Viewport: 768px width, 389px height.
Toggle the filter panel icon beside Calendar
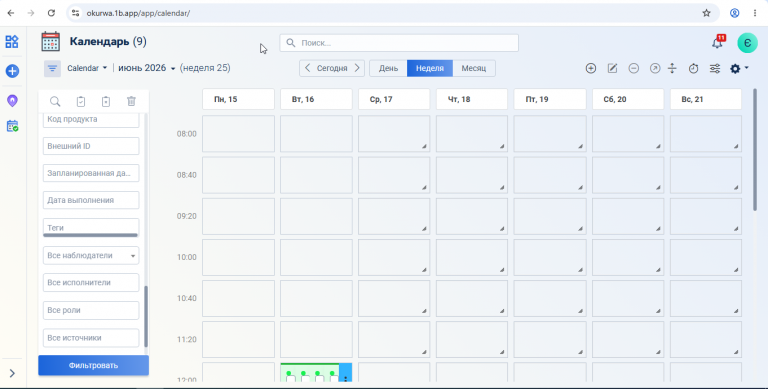(52, 68)
